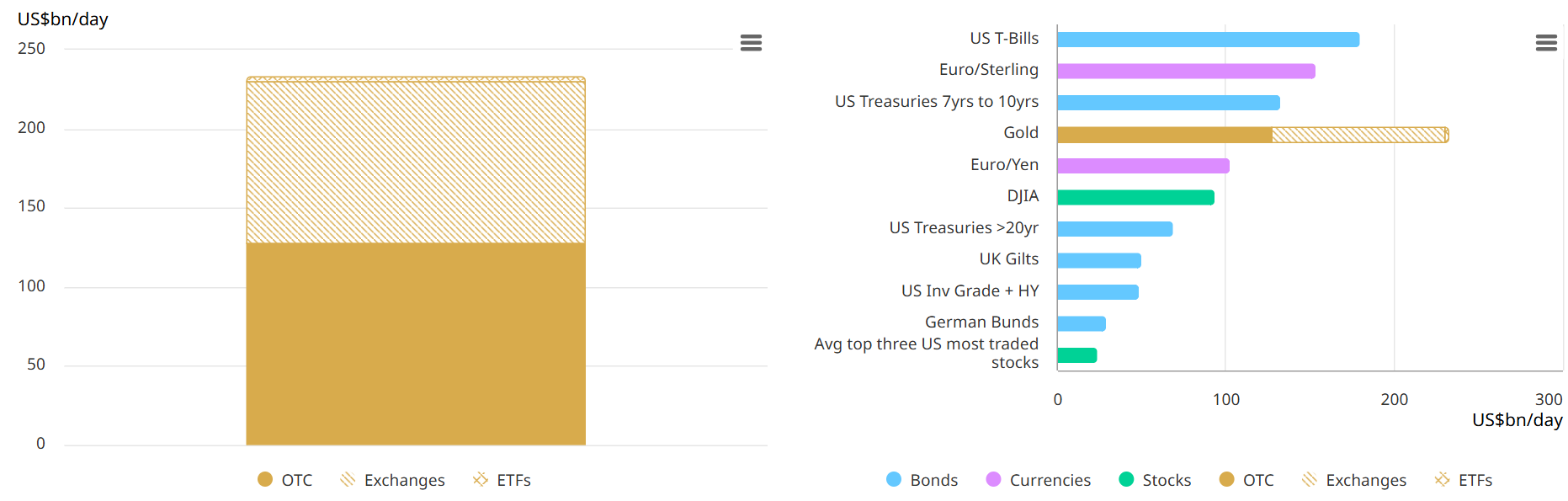
Task: Click the UK Gilts blue bar
Action: (x=1099, y=261)
